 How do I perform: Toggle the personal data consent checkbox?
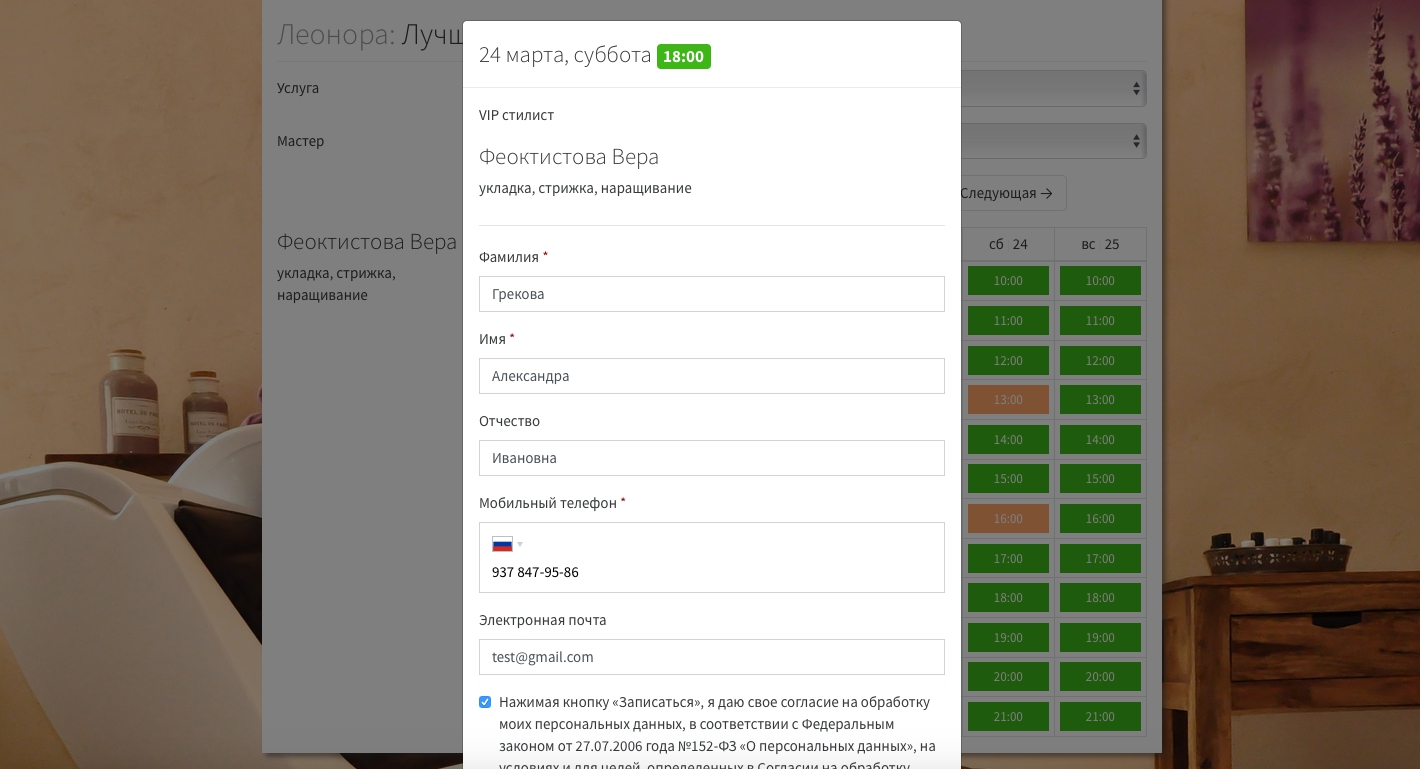pyautogui.click(x=485, y=702)
